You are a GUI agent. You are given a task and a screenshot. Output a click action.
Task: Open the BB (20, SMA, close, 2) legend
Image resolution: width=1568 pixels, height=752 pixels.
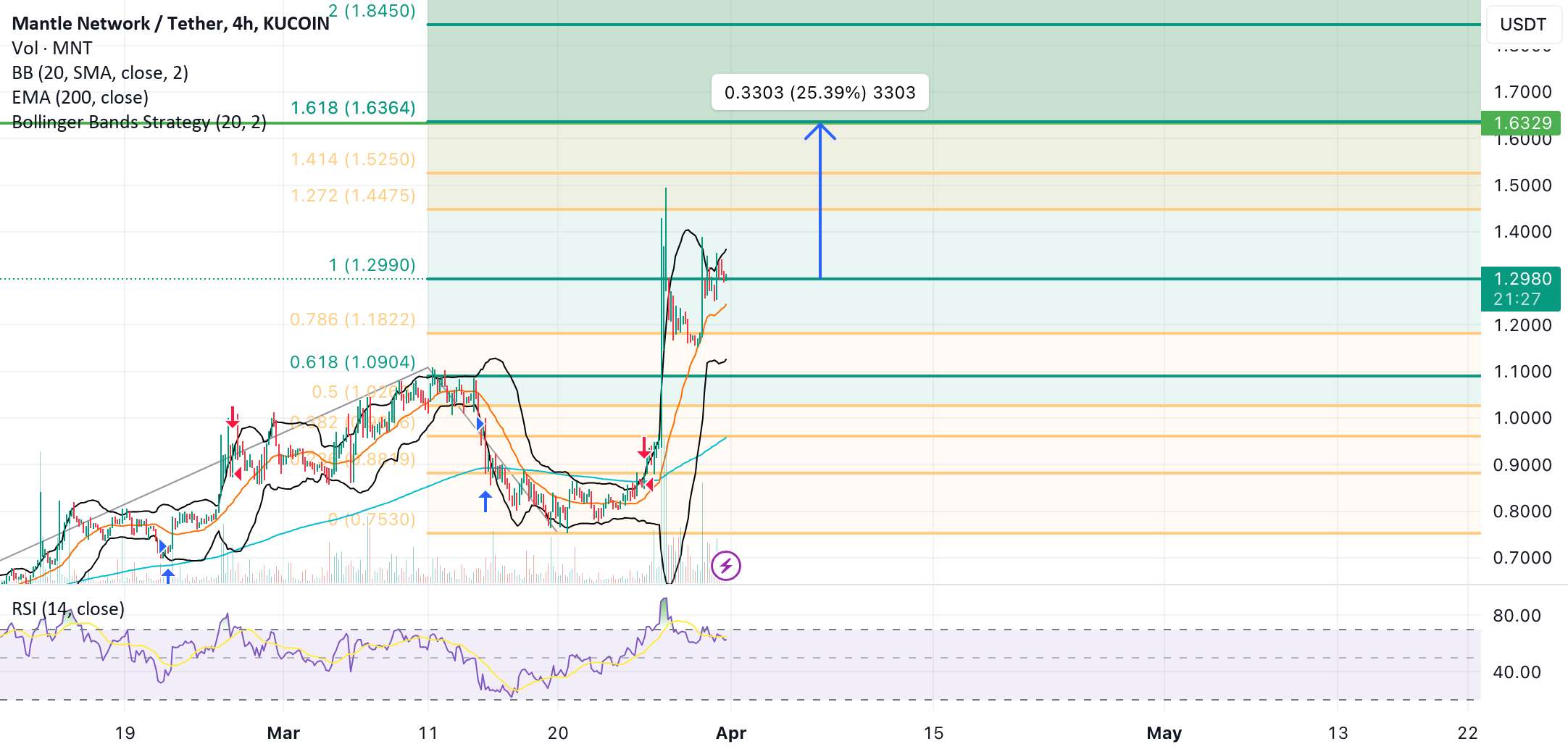(100, 72)
